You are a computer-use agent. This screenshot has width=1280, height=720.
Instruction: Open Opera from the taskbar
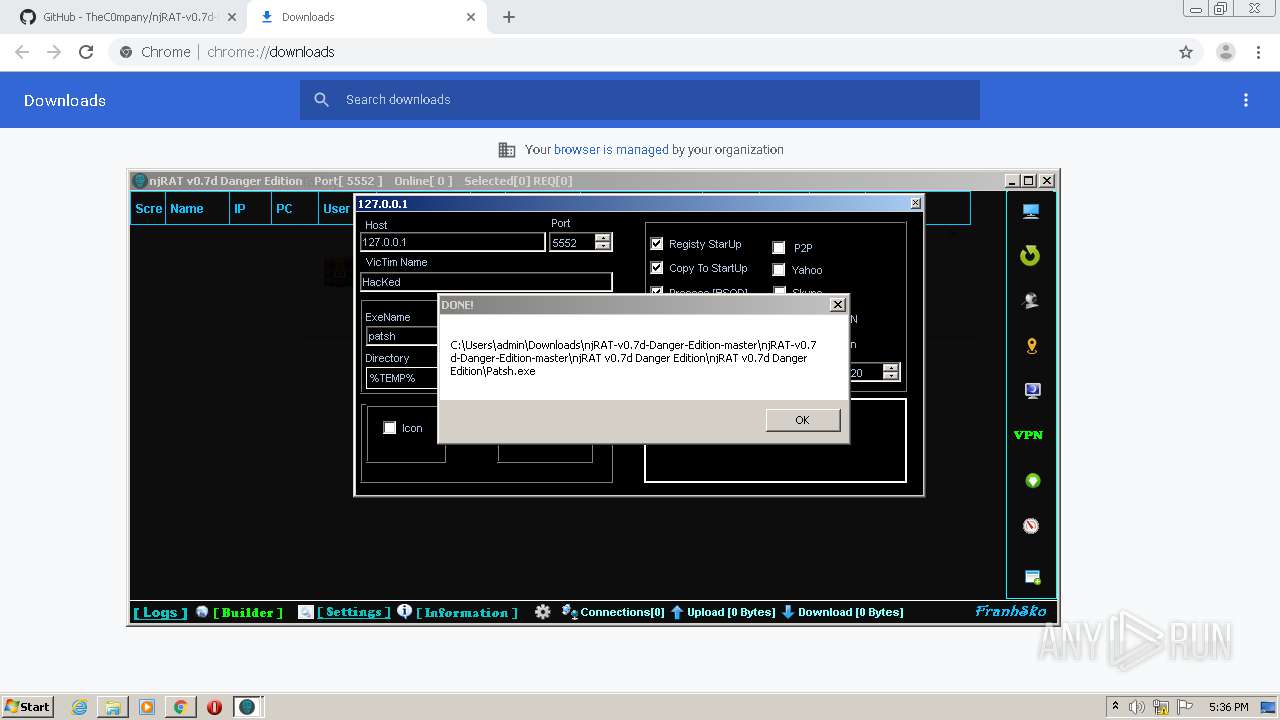pyautogui.click(x=214, y=707)
